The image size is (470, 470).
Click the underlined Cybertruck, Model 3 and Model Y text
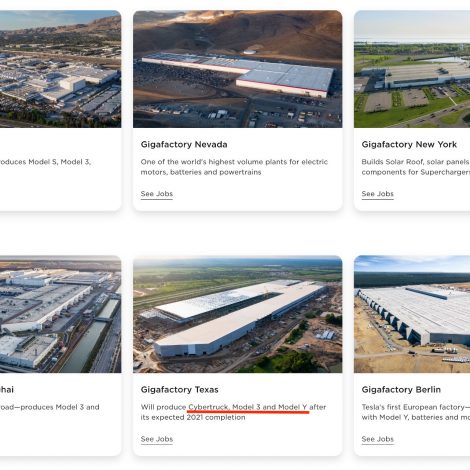click(248, 407)
